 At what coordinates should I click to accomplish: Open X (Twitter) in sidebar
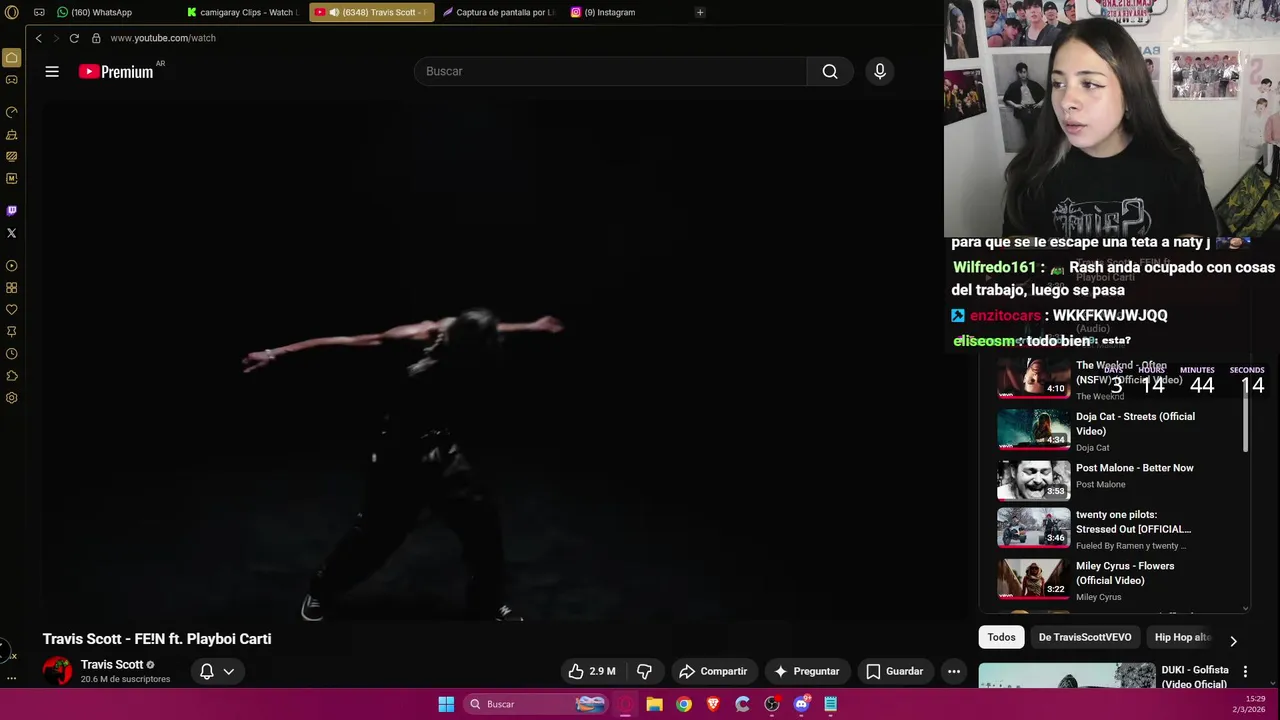tap(12, 233)
